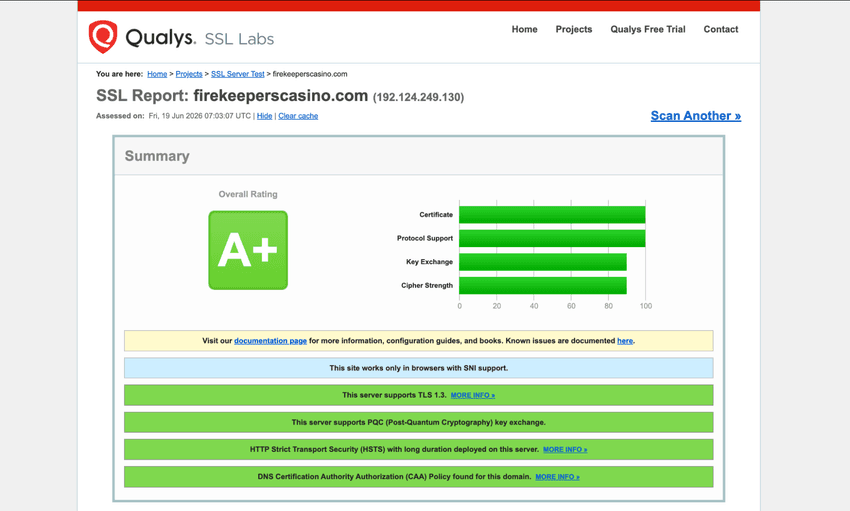Click the chart axis value '100'
The height and width of the screenshot is (511, 850).
click(x=646, y=306)
